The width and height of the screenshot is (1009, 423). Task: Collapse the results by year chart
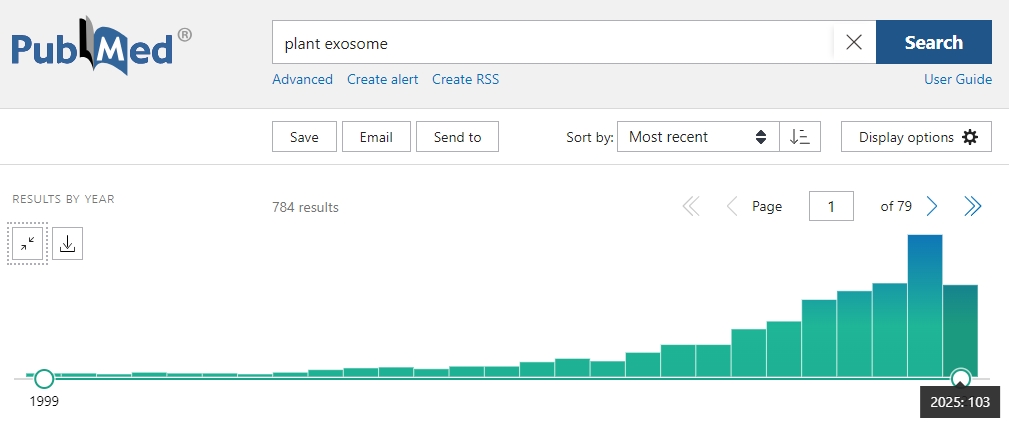28,243
